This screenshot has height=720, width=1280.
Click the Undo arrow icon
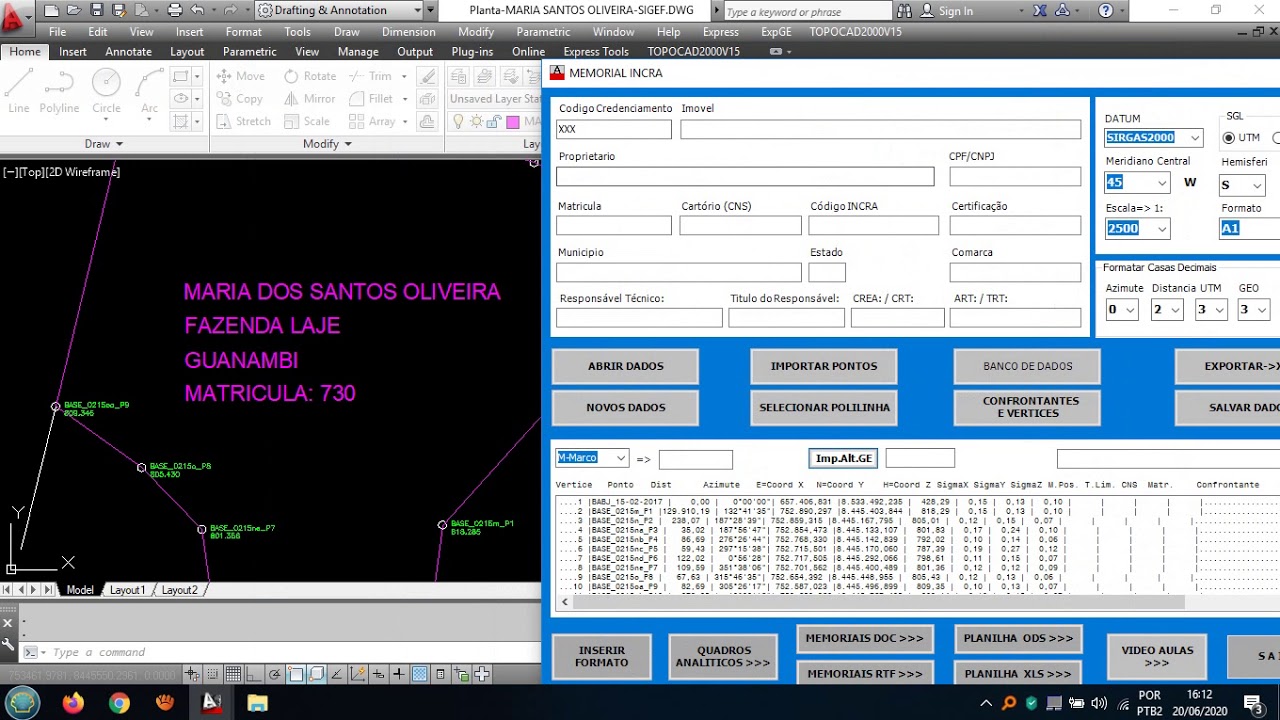coord(198,10)
